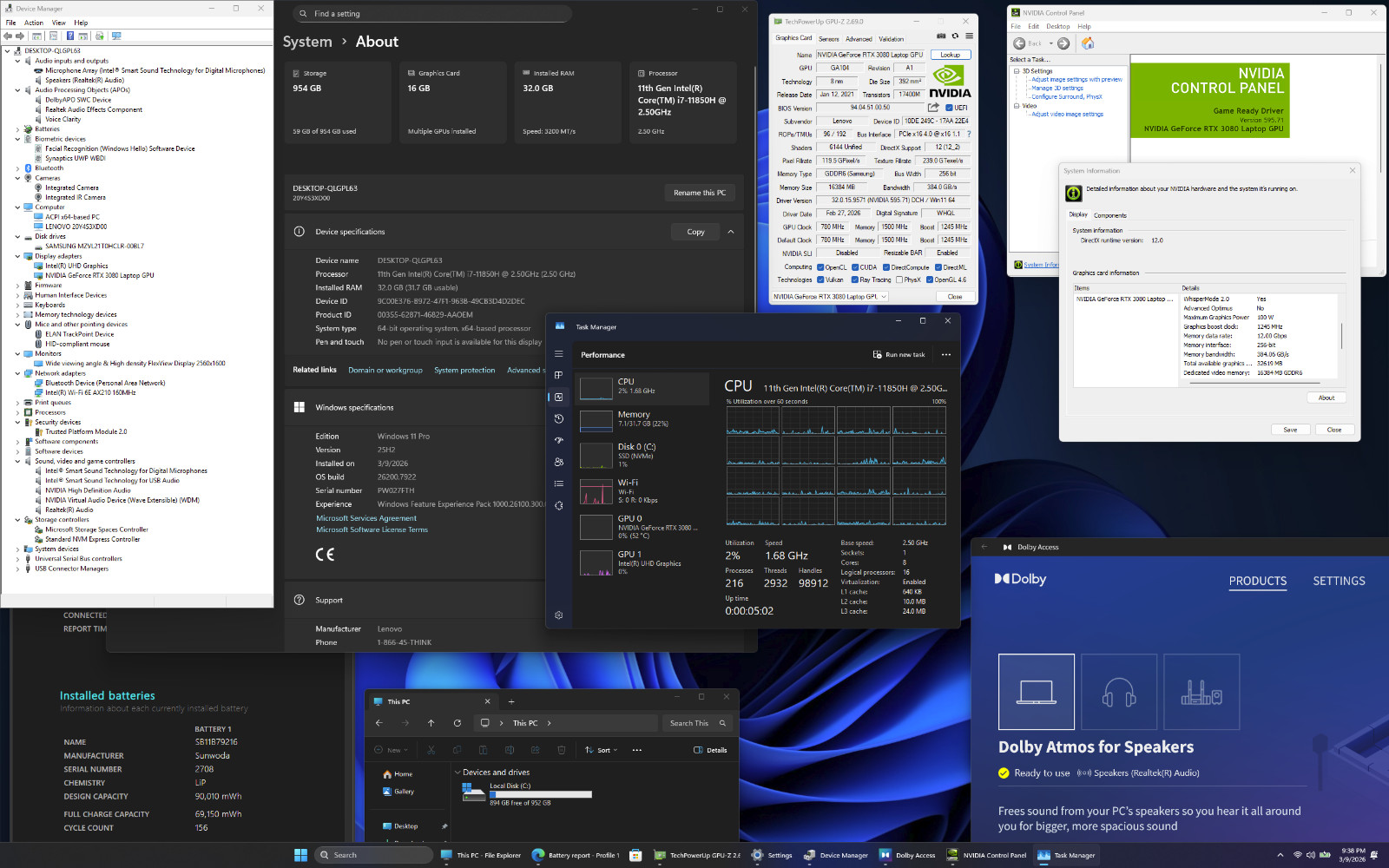1389x868 pixels.
Task: Click Cut scissors icon in File Explorer
Action: 431,750
